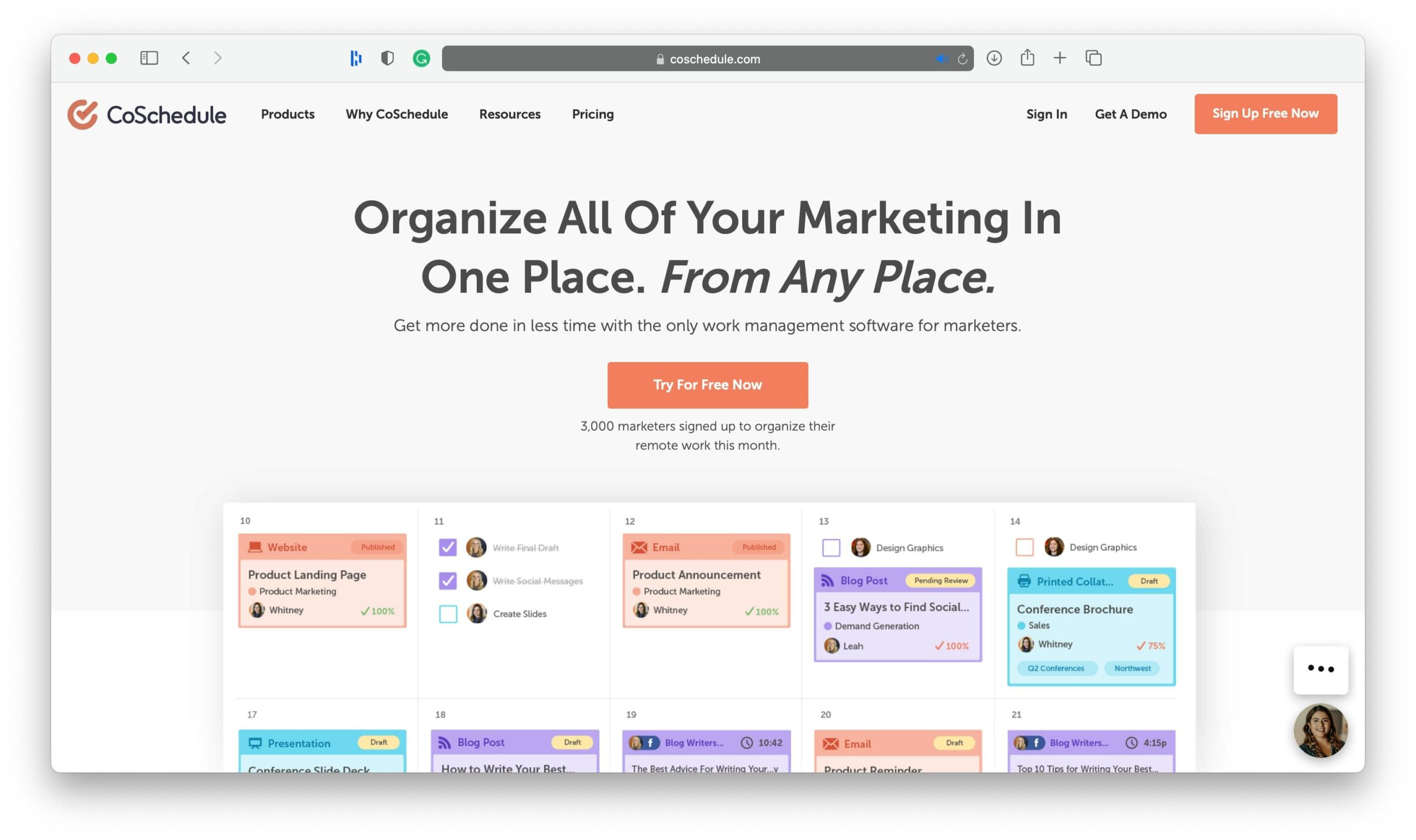Click the Facebook Blog Writers icon on day 19
Viewport: 1416px width, 840px height.
[648, 741]
